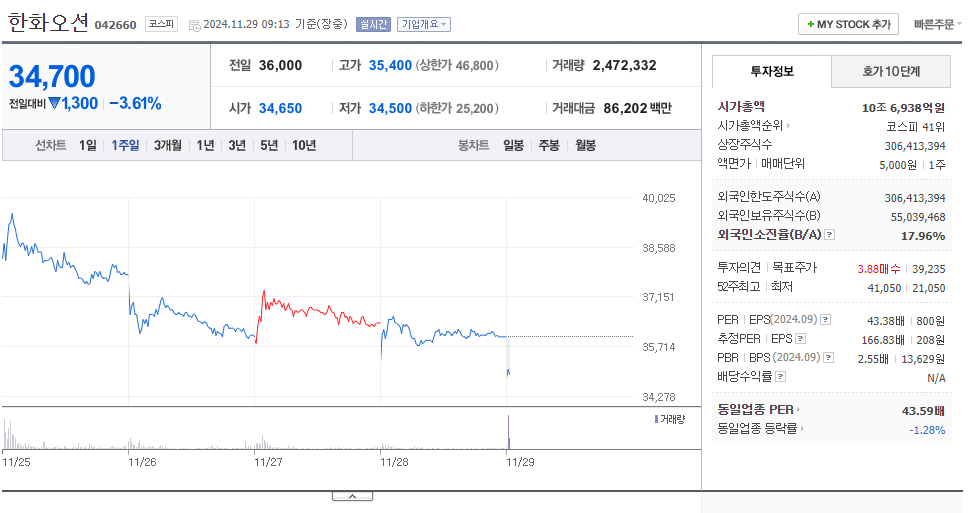This screenshot has width=973, height=513.
Task: Click the purple 거래량 legend marker
Action: pyautogui.click(x=657, y=419)
